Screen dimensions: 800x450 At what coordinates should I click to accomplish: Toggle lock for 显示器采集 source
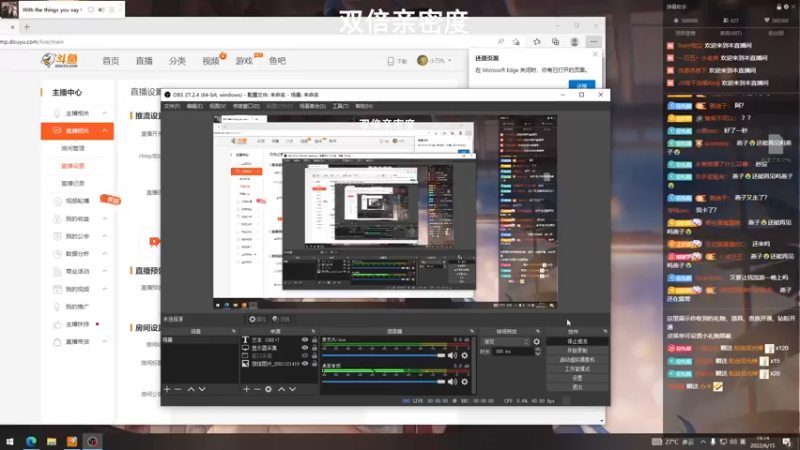[x=314, y=348]
